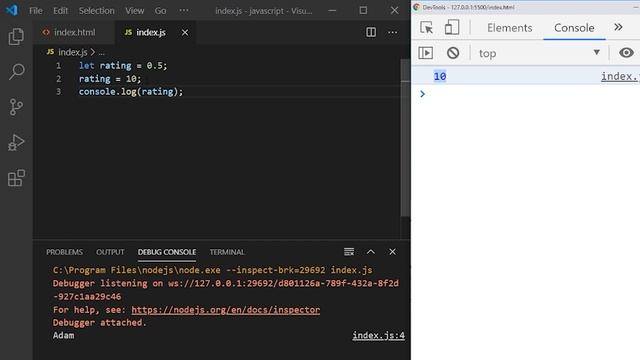Viewport: 640px width, 360px height.
Task: Toggle device toolbar in DevTools
Action: pos(452,27)
